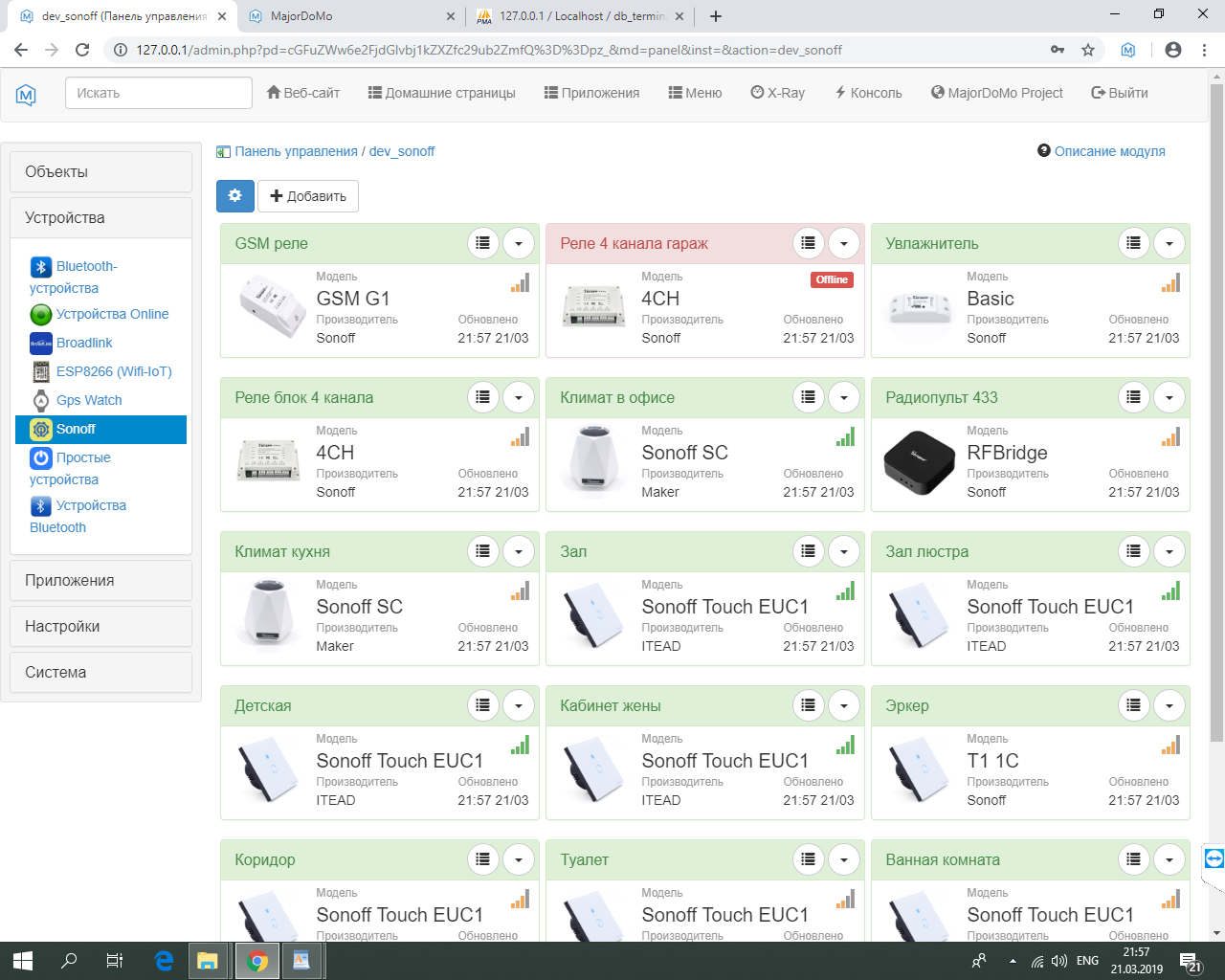Bookmark this page with the star icon
The image size is (1225, 980).
[1088, 50]
